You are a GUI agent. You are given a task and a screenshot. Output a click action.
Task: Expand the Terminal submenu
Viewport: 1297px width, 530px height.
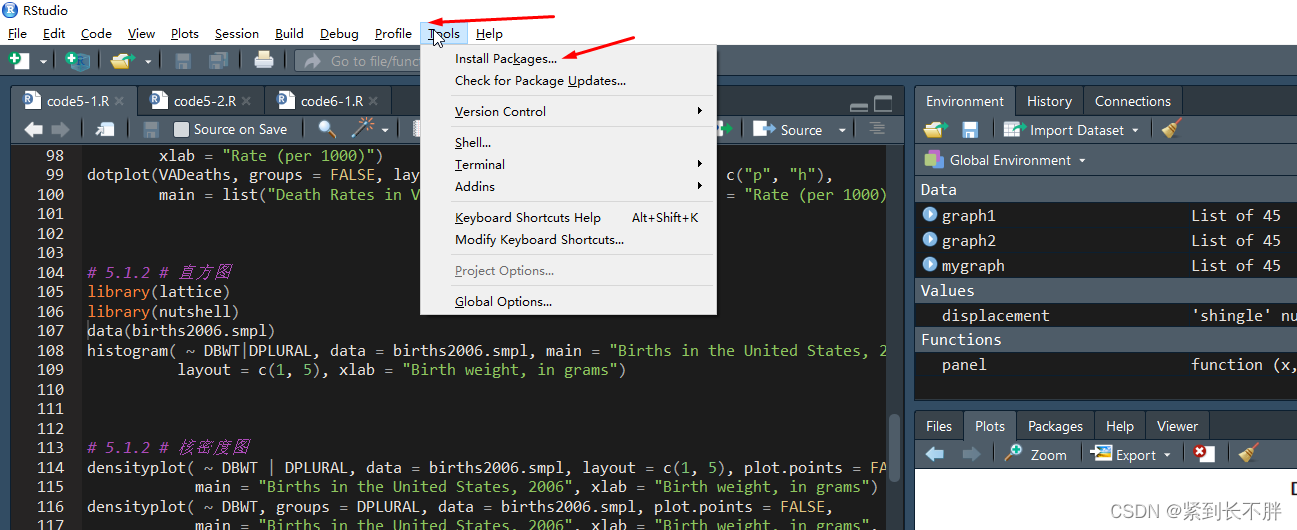click(x=568, y=164)
